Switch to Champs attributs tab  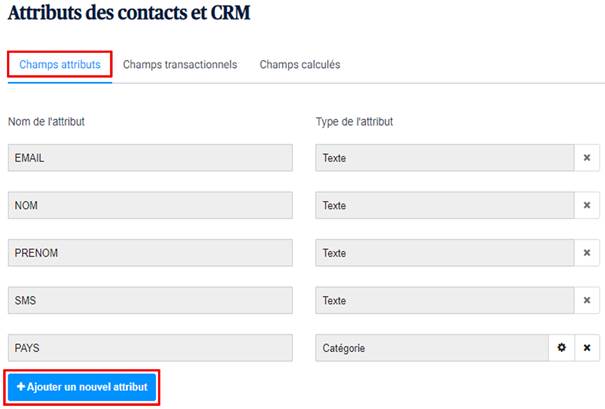tap(60, 64)
